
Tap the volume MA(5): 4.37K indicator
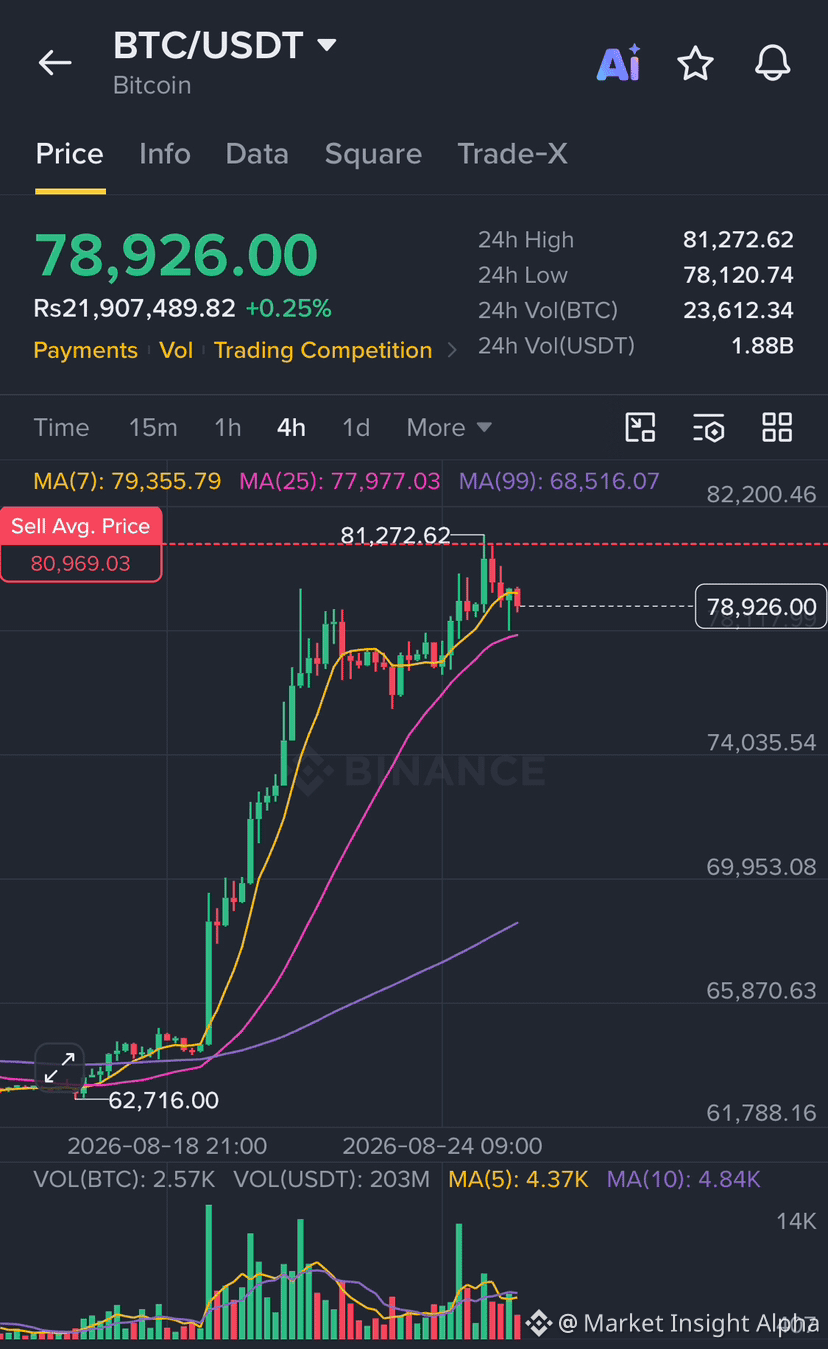pos(518,1179)
